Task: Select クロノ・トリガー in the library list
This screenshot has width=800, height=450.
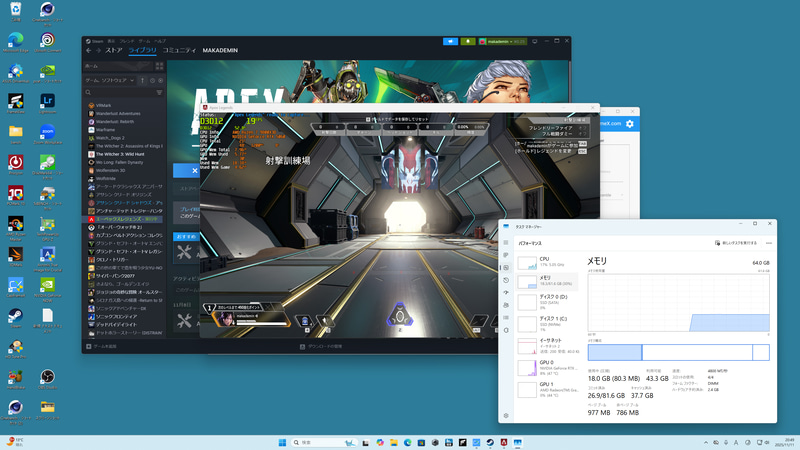Action: coord(113,260)
